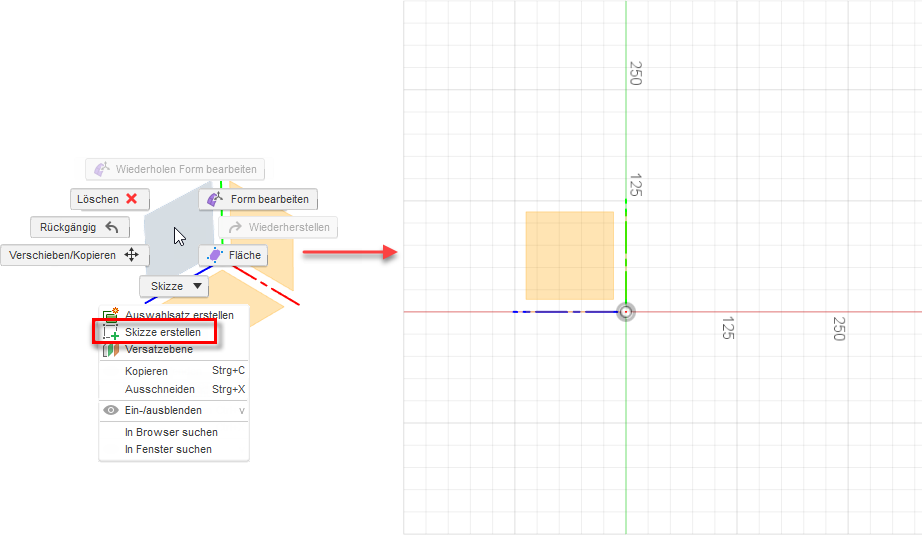Choose Kopieren in context menu

[146, 371]
